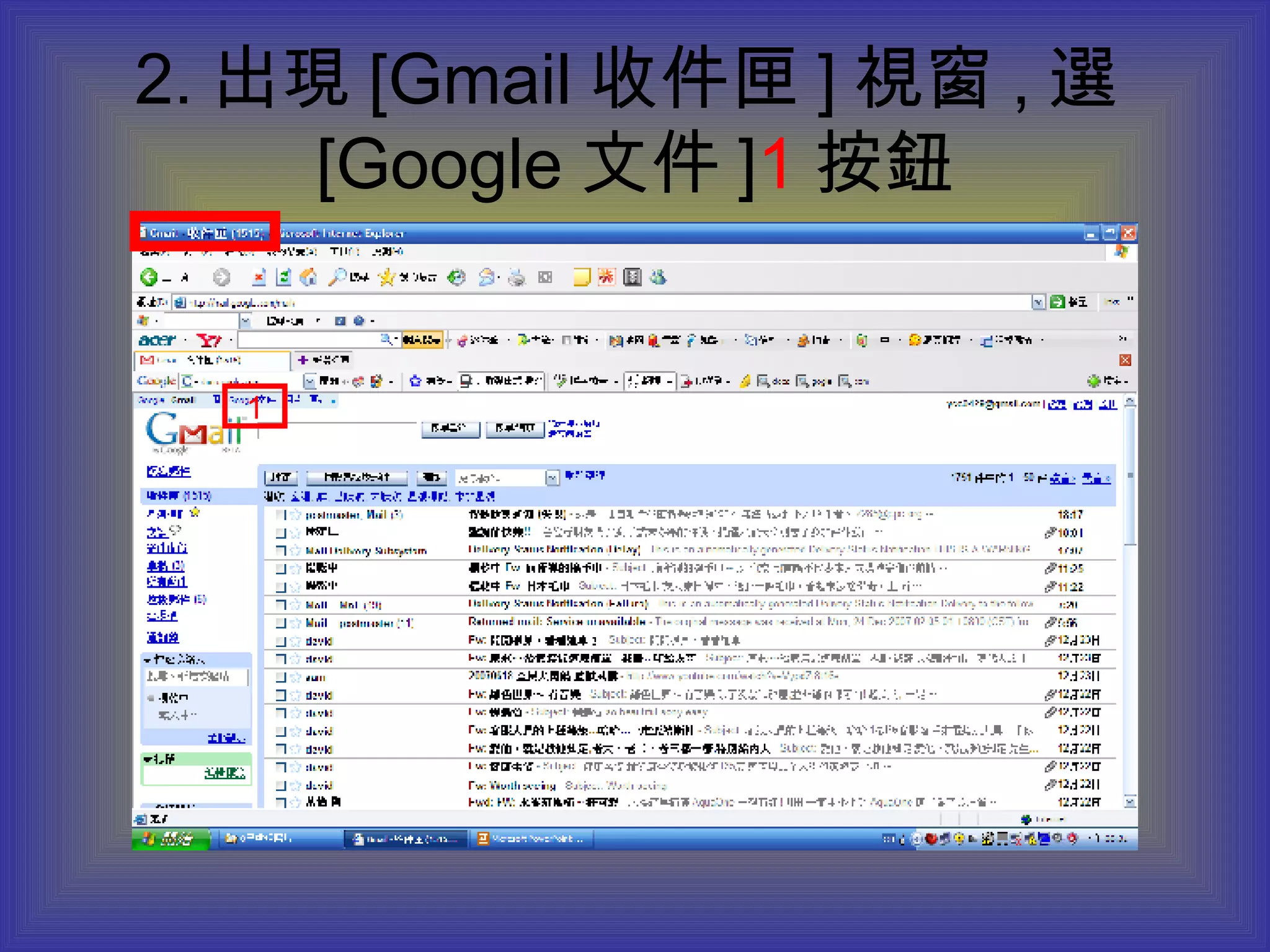Click the Archive button above message list
1270x952 pixels.
(281, 477)
